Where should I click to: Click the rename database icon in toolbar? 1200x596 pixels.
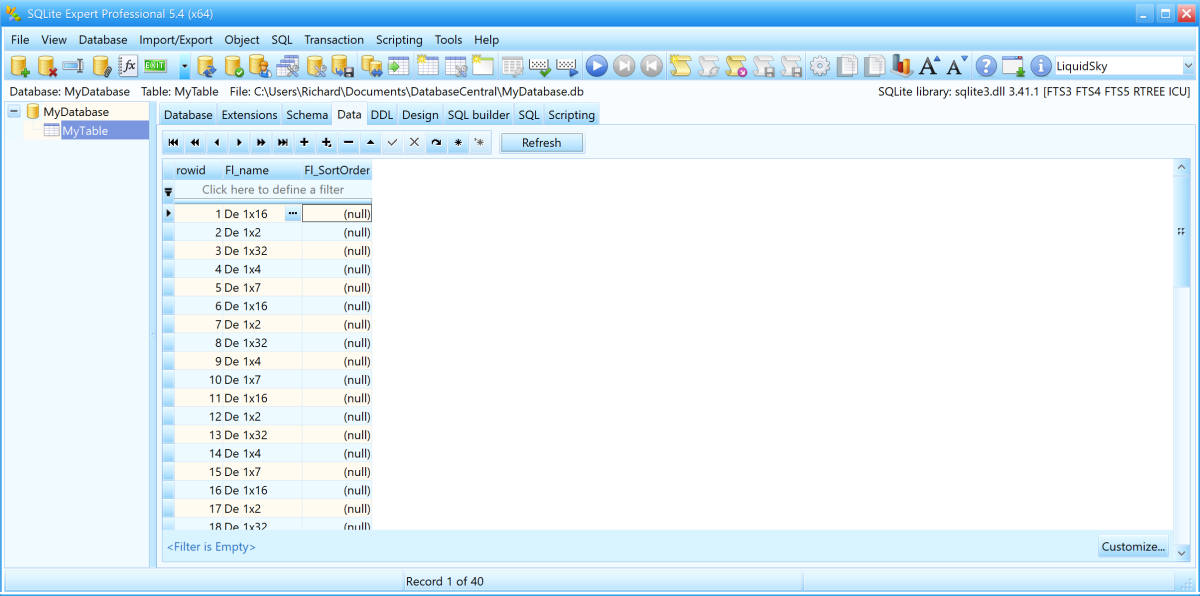[x=74, y=66]
